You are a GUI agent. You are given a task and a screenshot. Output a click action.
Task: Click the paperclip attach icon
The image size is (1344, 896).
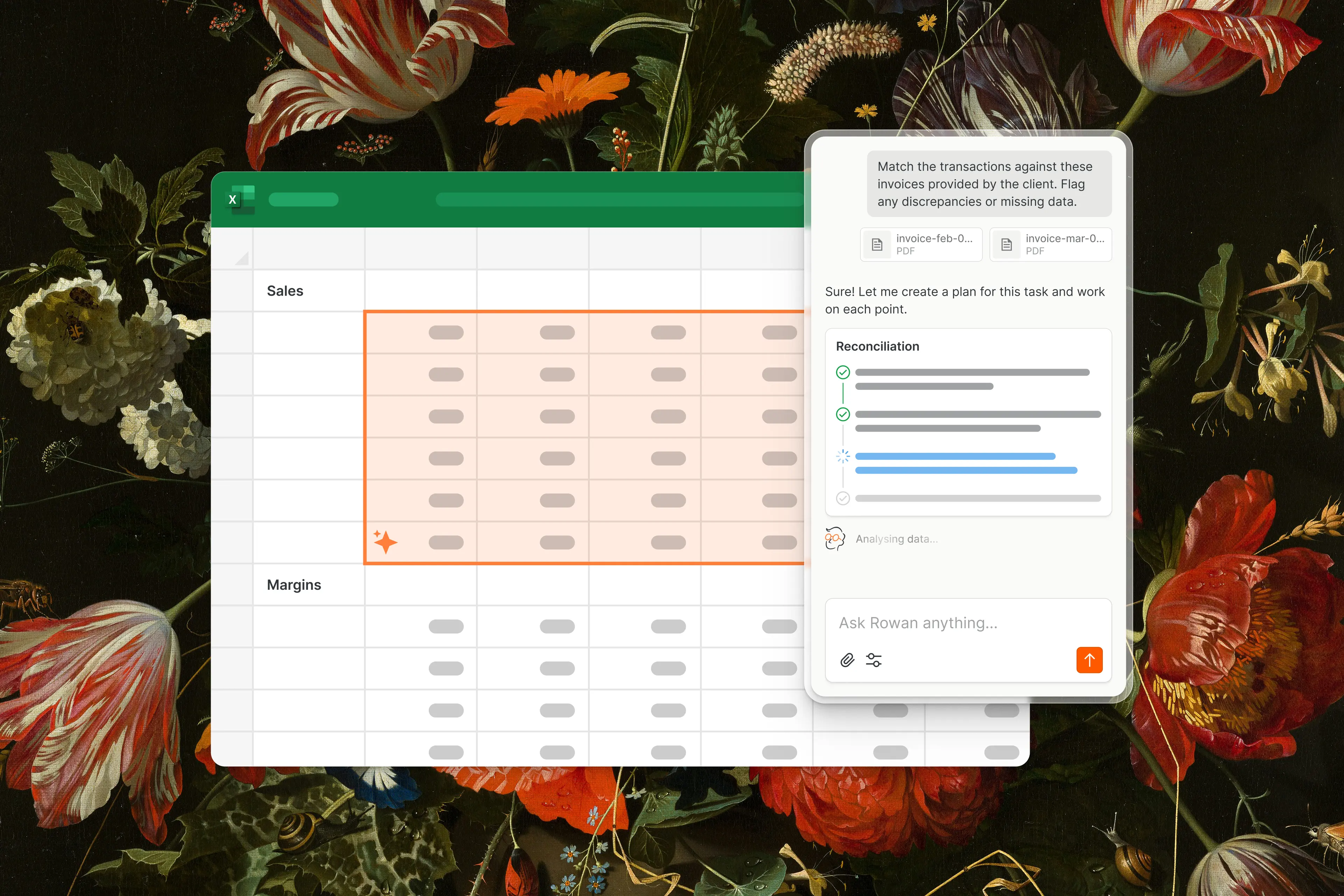point(847,660)
